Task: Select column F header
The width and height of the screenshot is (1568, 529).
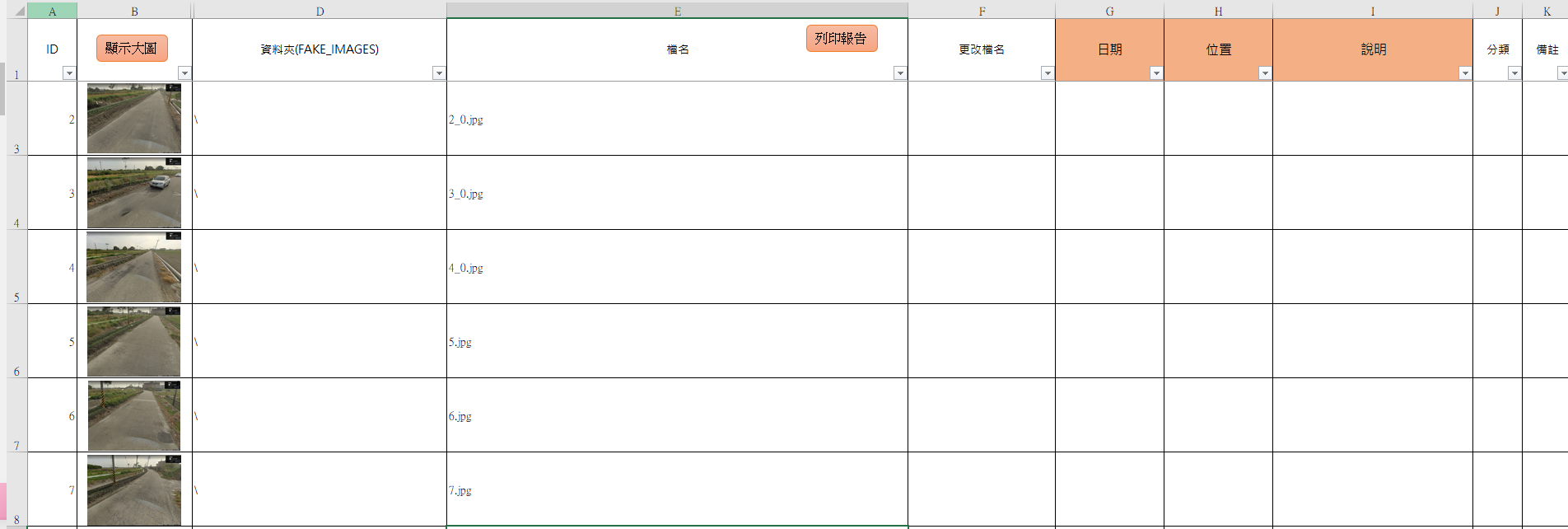Action: [x=982, y=11]
